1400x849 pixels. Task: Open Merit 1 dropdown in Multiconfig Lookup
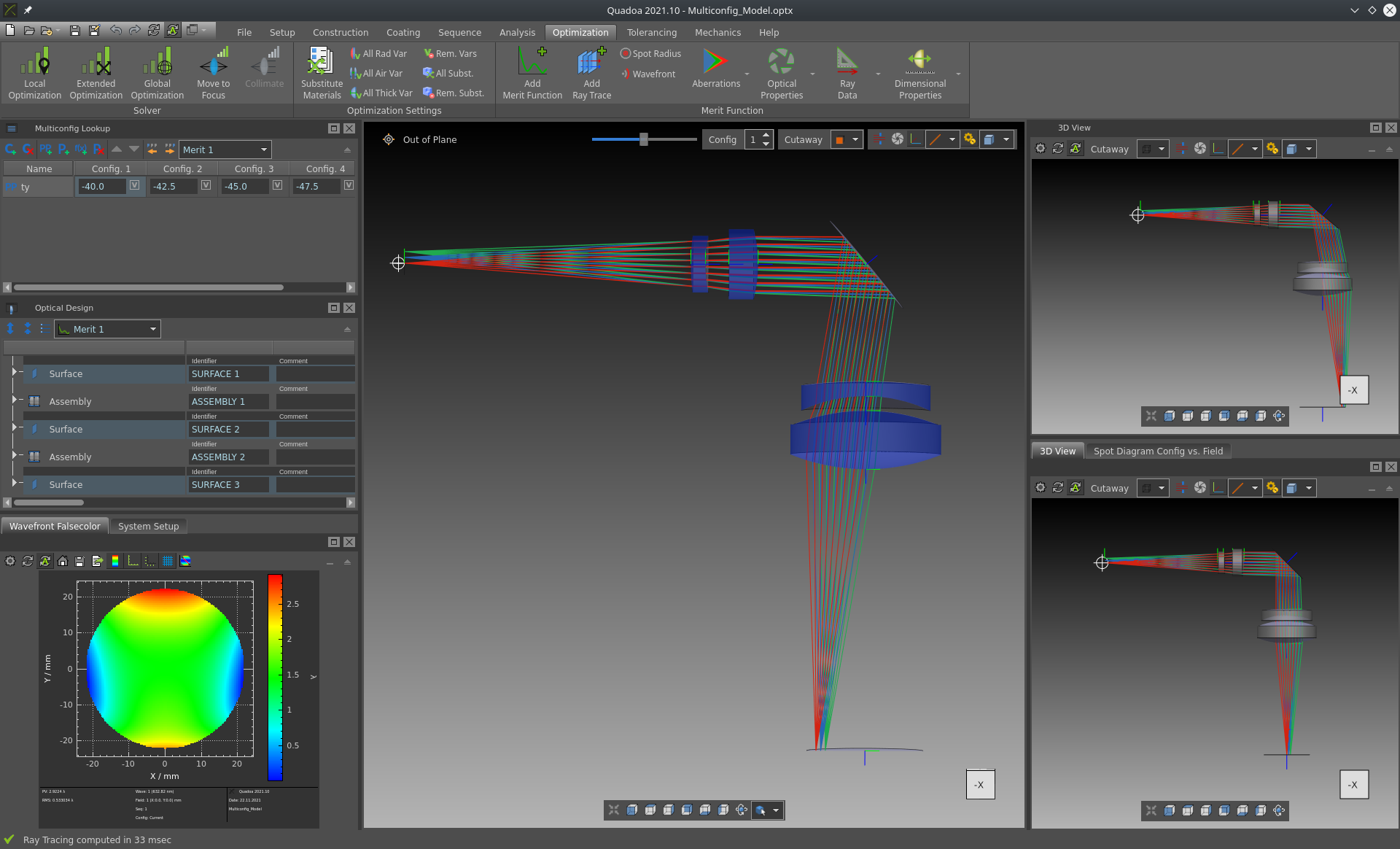[x=225, y=150]
